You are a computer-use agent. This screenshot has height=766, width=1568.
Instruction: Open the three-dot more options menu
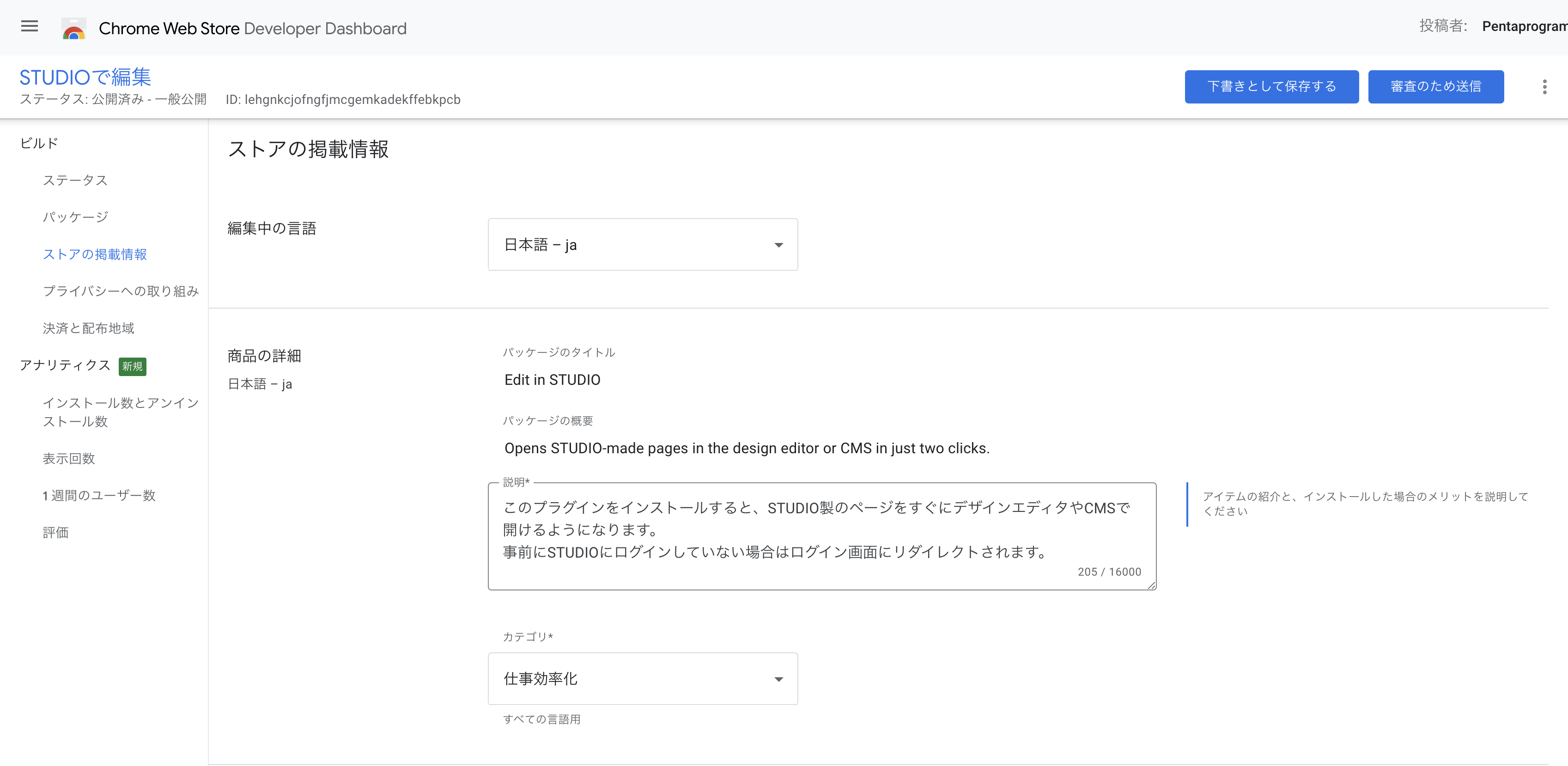tap(1544, 86)
